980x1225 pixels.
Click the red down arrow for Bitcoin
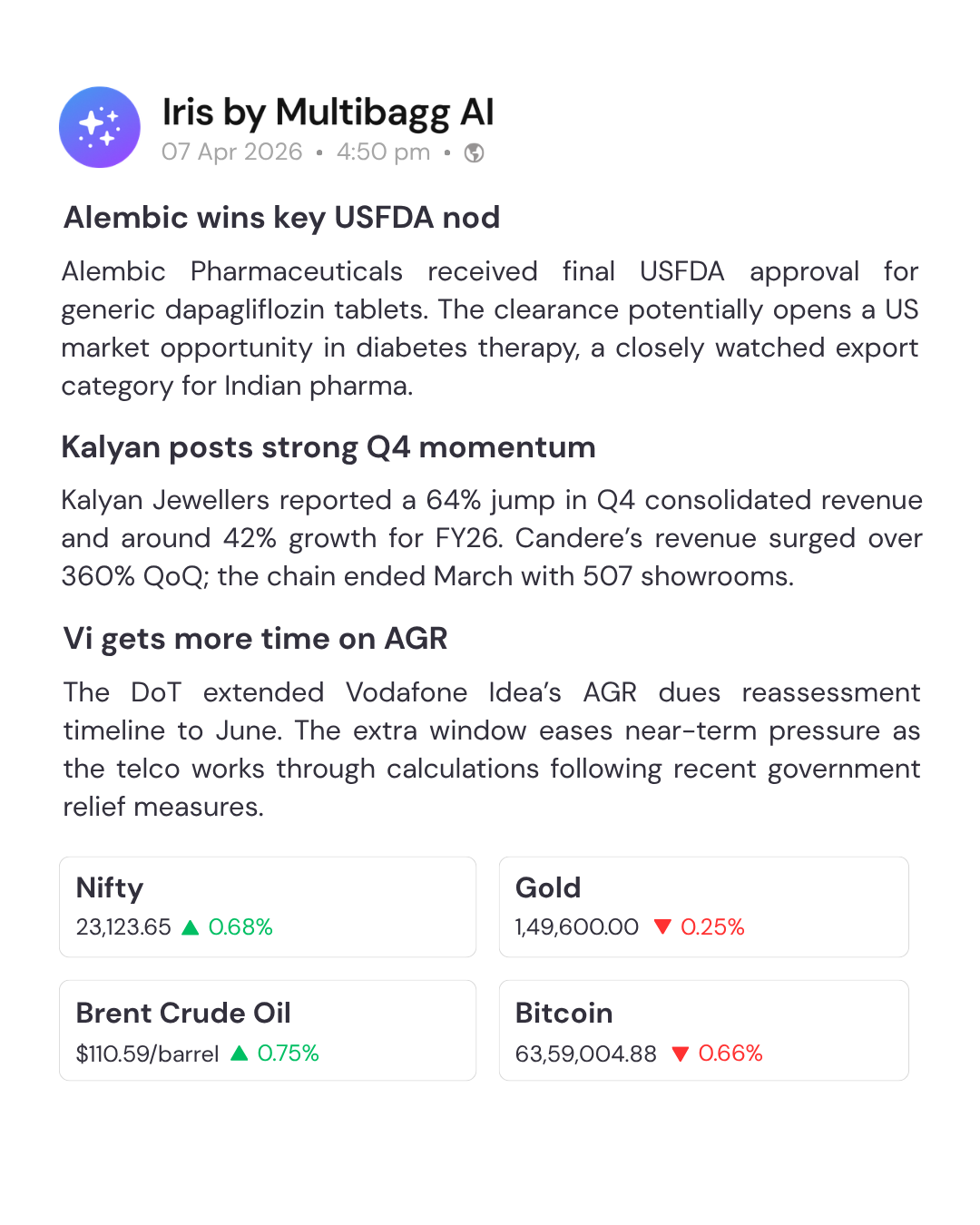(x=681, y=1053)
